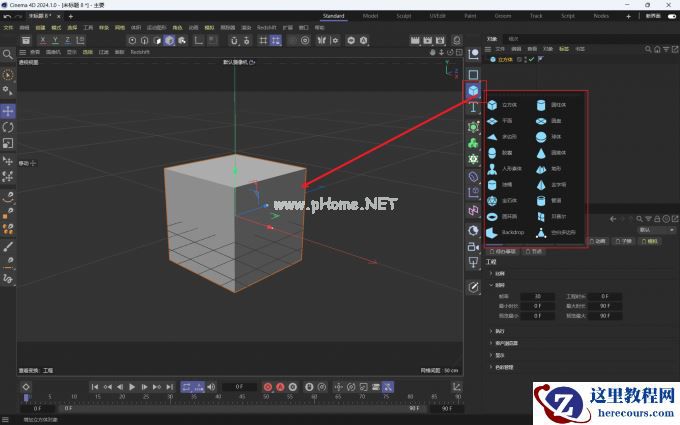The width and height of the screenshot is (680, 425).
Task: Click the timeline playhead at frame 0
Action: click(x=26, y=397)
